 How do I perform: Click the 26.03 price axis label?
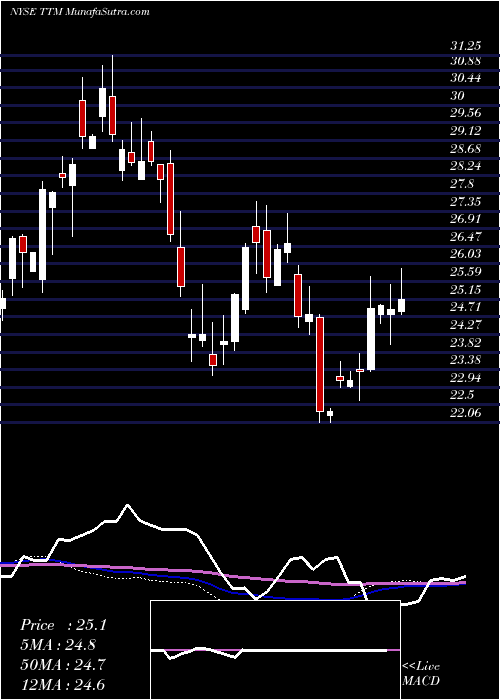(465, 254)
